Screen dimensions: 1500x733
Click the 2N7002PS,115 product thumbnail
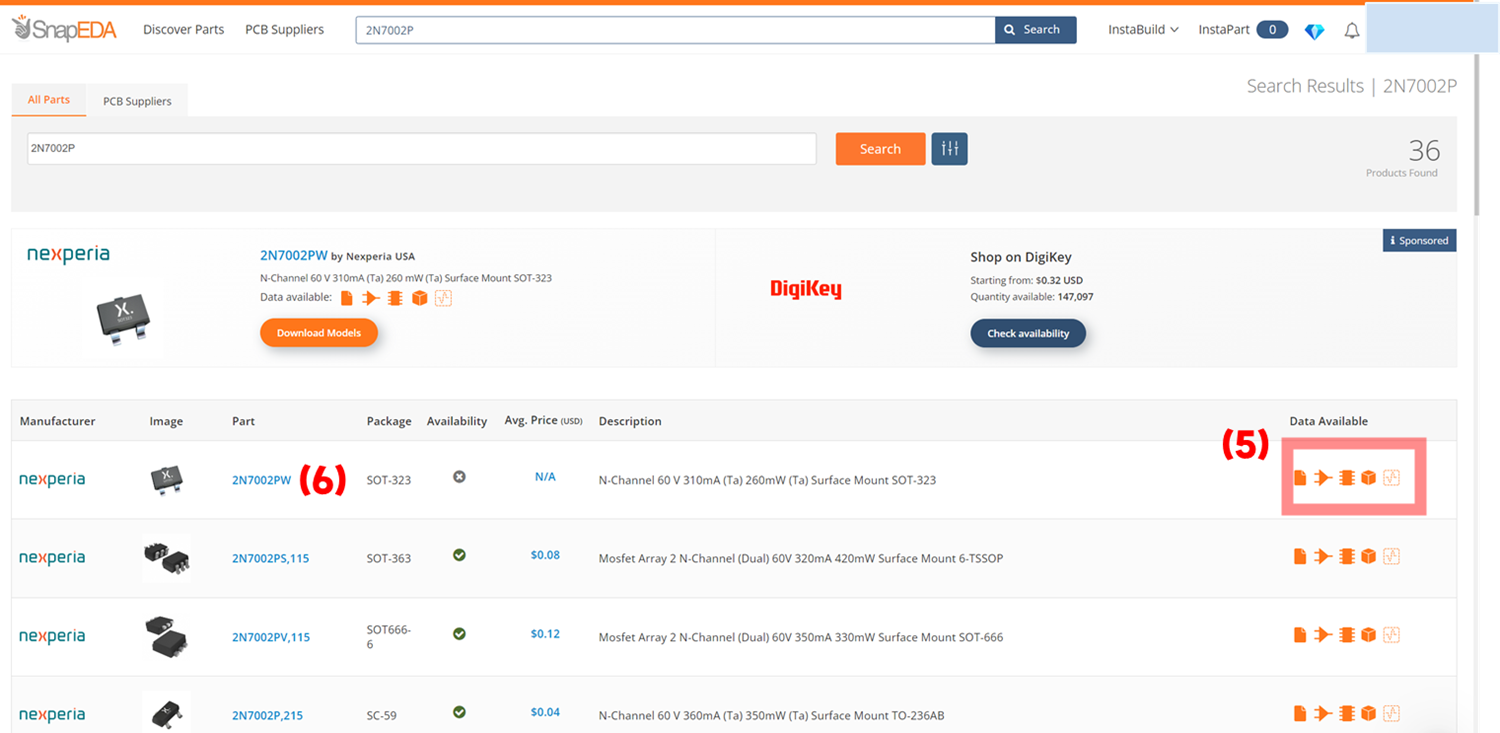(x=166, y=557)
